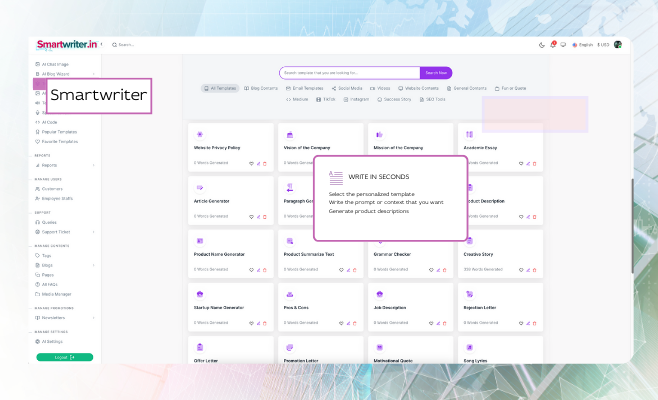Screen dimensions: 658x400
Task: Edit the Product Summarize Text template
Action: pyautogui.click(x=348, y=270)
